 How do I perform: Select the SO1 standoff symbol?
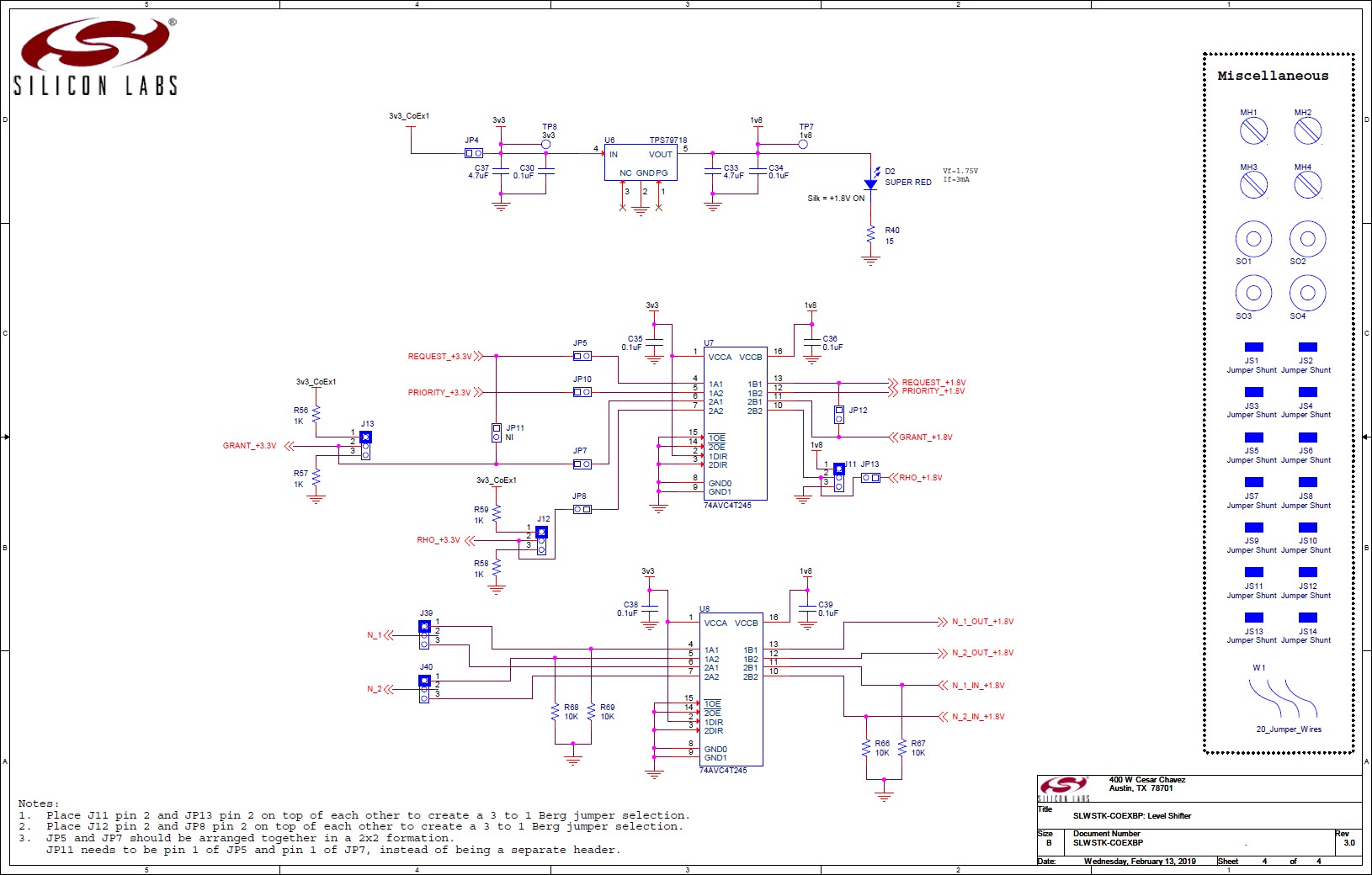(x=1253, y=239)
